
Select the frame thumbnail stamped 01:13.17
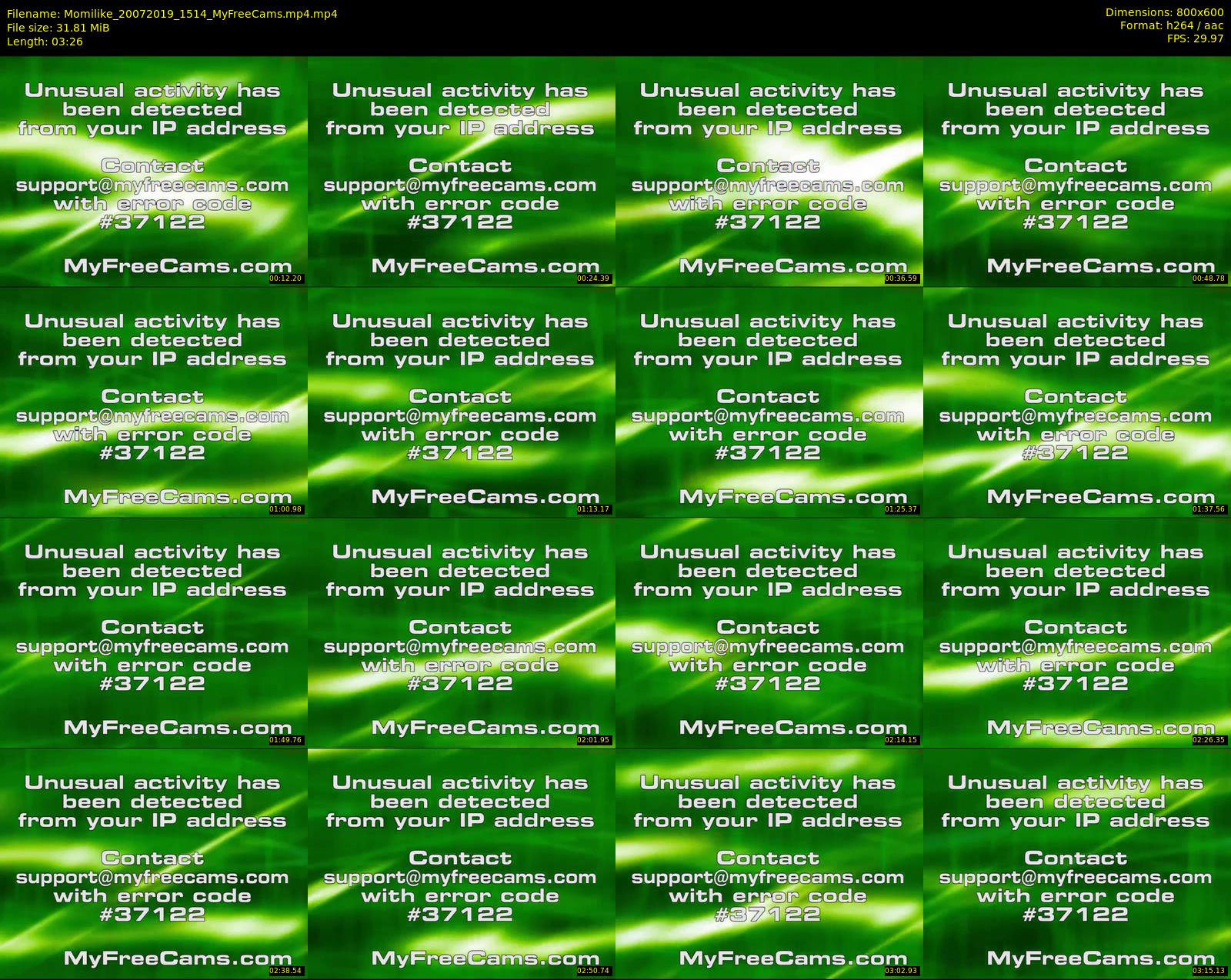tap(461, 402)
